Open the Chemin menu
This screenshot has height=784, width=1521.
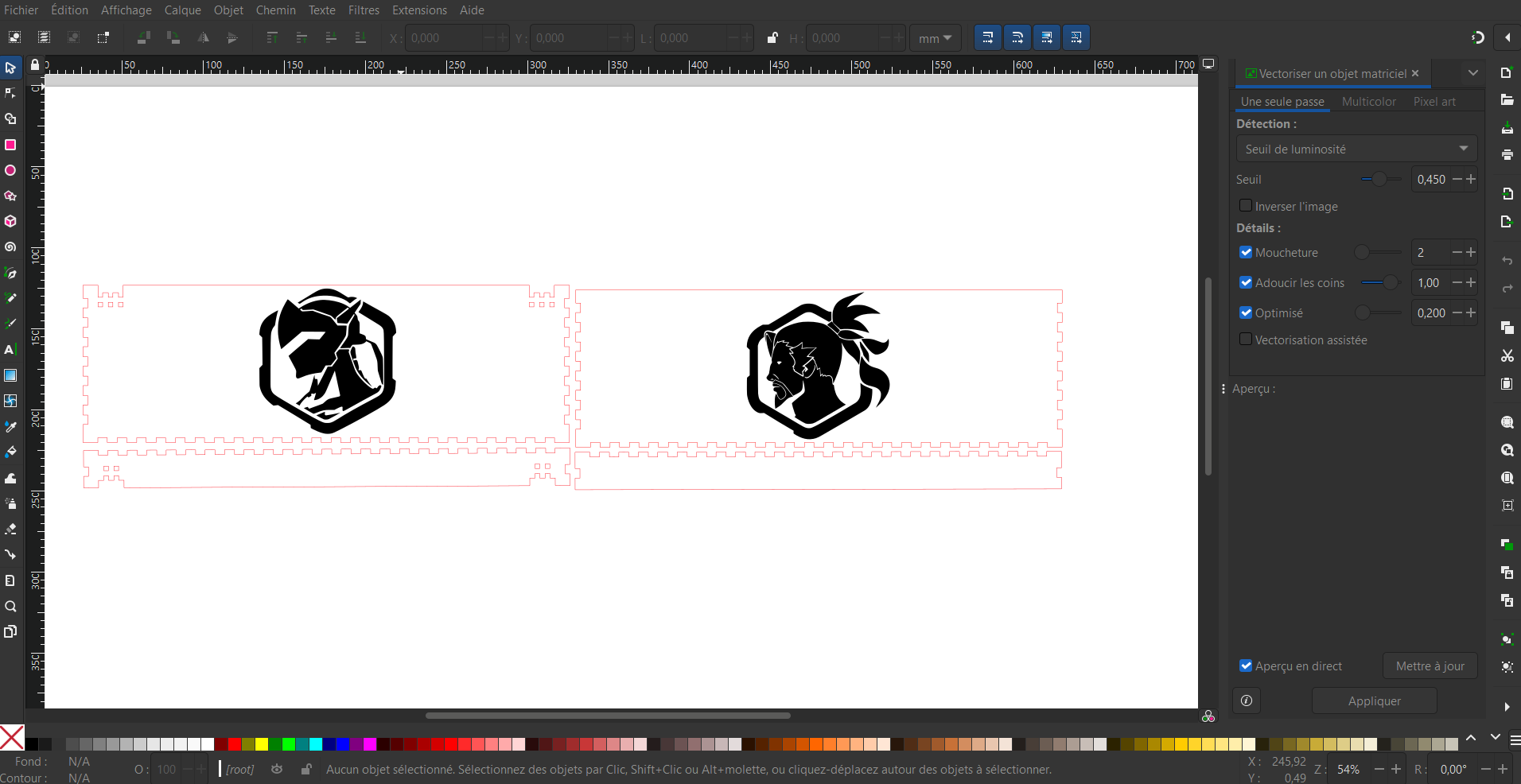point(275,10)
